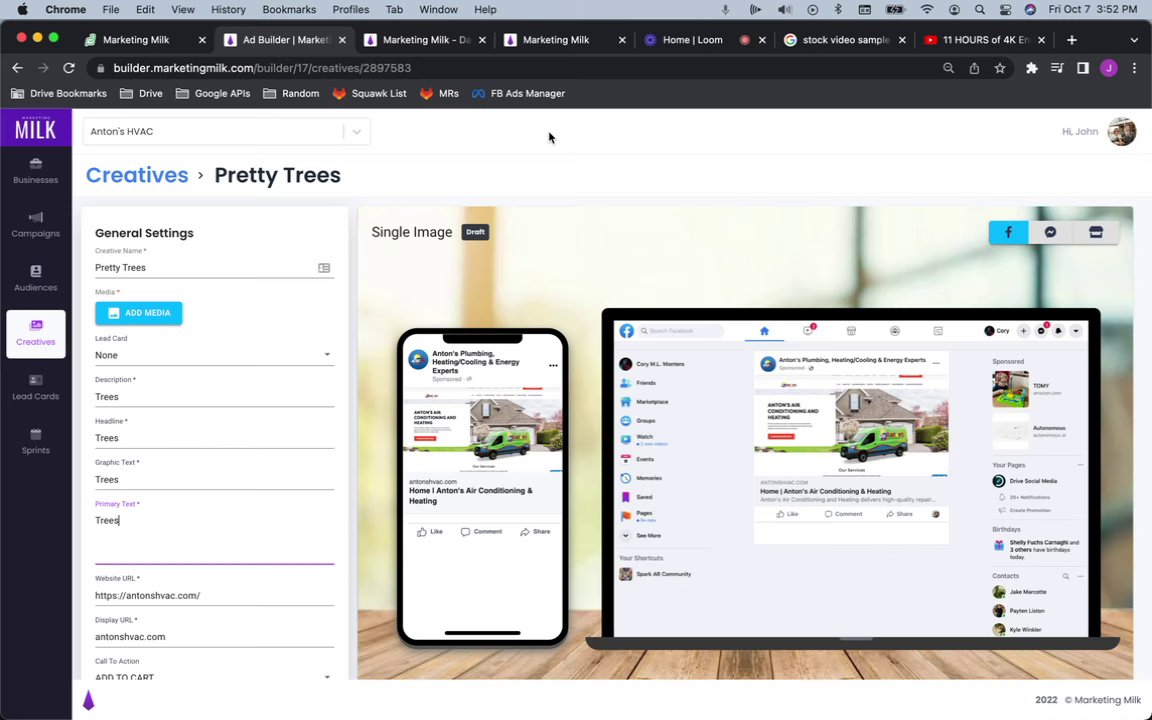The width and height of the screenshot is (1152, 720).
Task: Open the Random bookmark folder
Action: tap(291, 93)
